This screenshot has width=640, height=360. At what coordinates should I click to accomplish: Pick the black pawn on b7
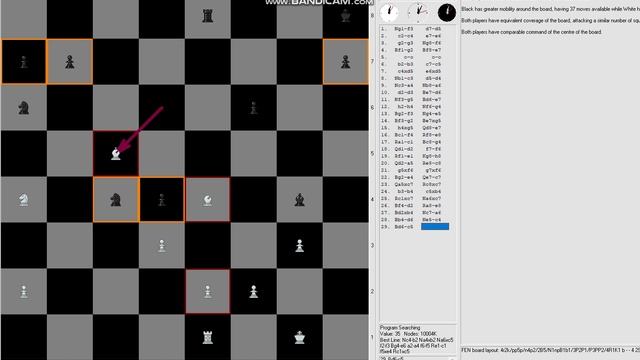[70, 62]
